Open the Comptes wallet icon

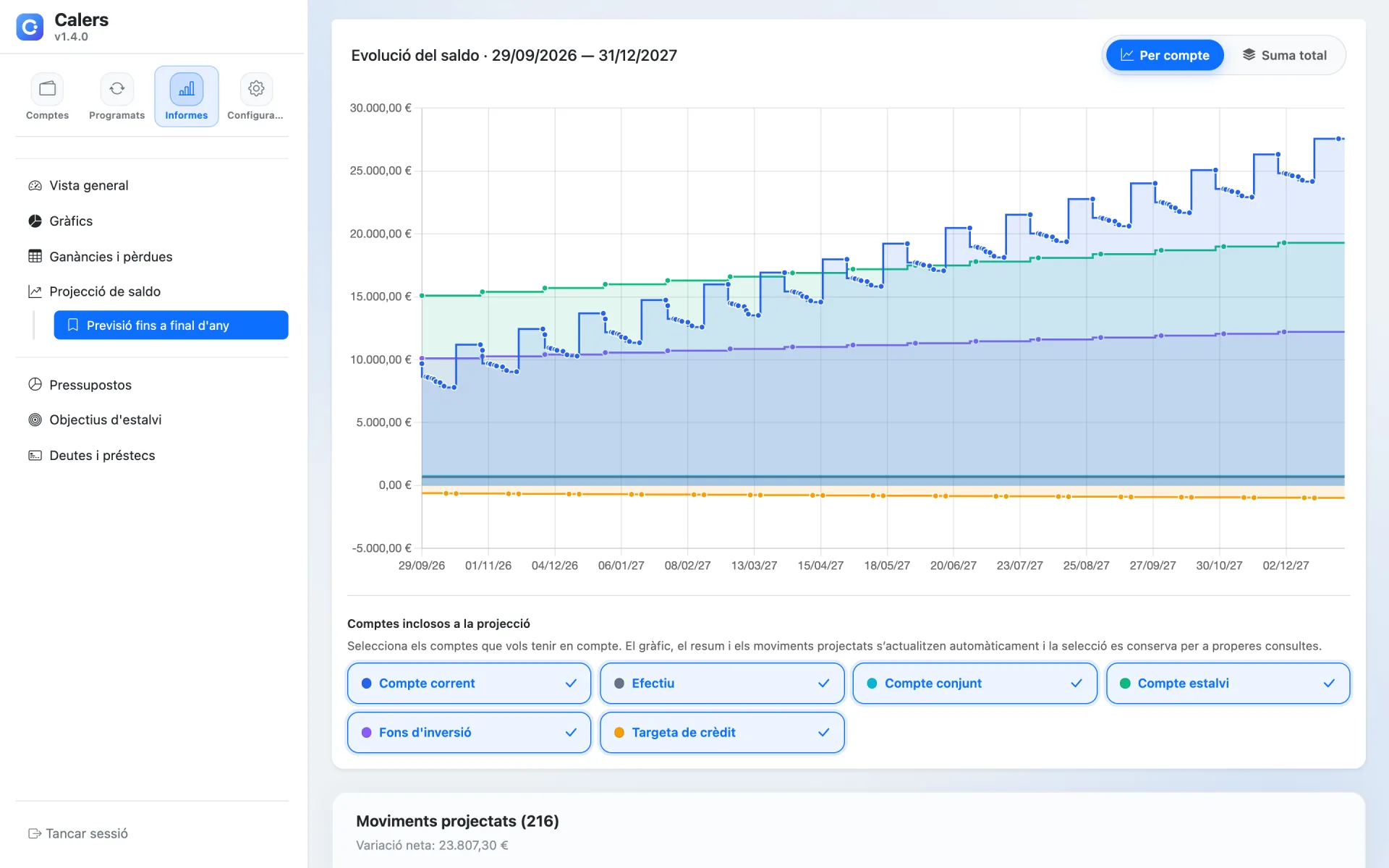(47, 88)
